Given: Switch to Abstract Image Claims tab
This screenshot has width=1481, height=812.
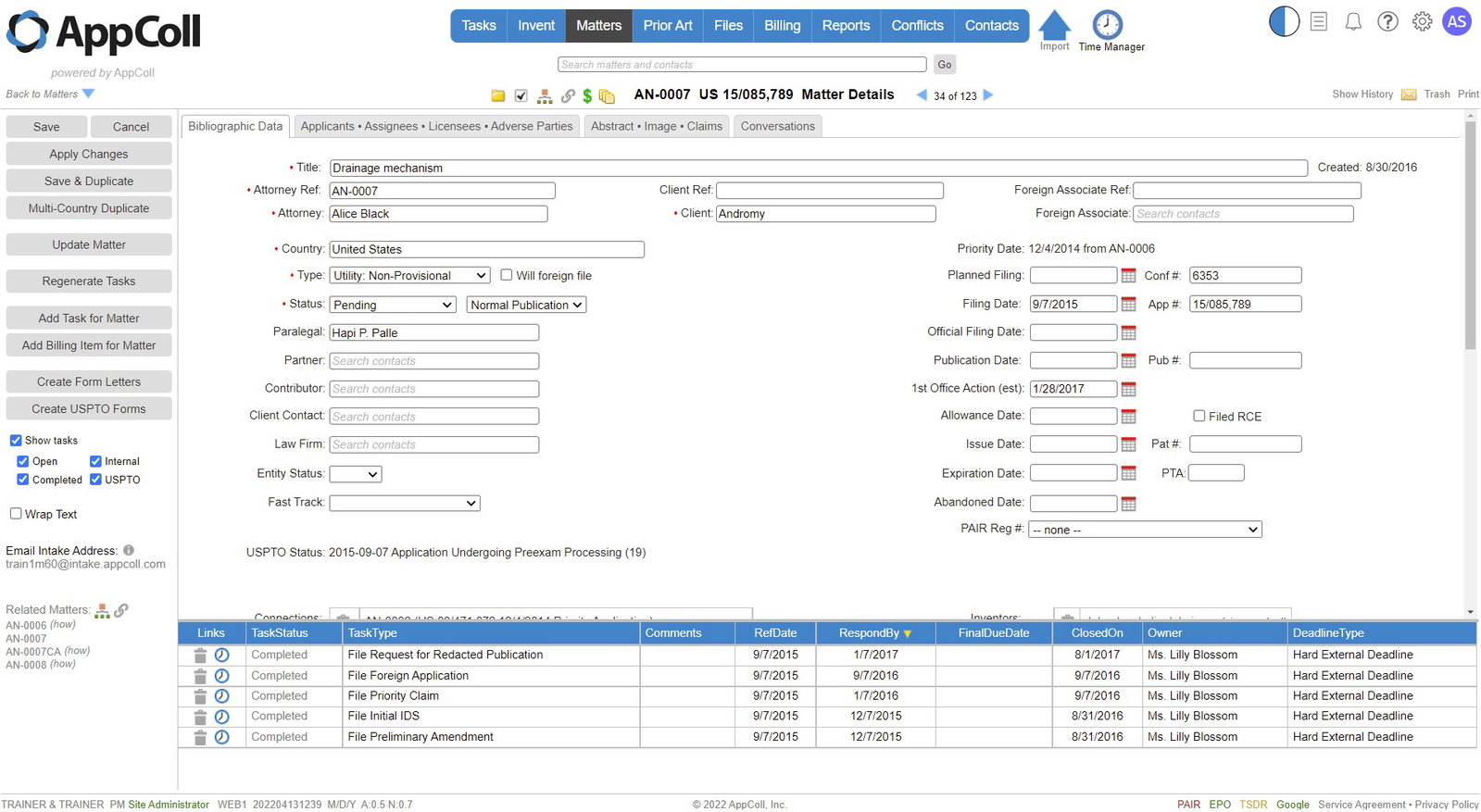Looking at the screenshot, I should click(x=657, y=126).
